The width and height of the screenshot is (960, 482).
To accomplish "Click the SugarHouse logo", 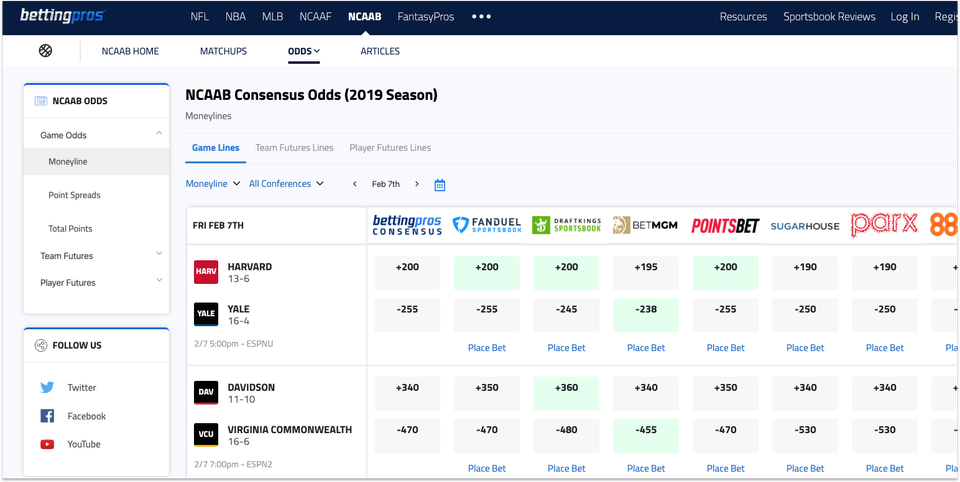I will pyautogui.click(x=805, y=226).
